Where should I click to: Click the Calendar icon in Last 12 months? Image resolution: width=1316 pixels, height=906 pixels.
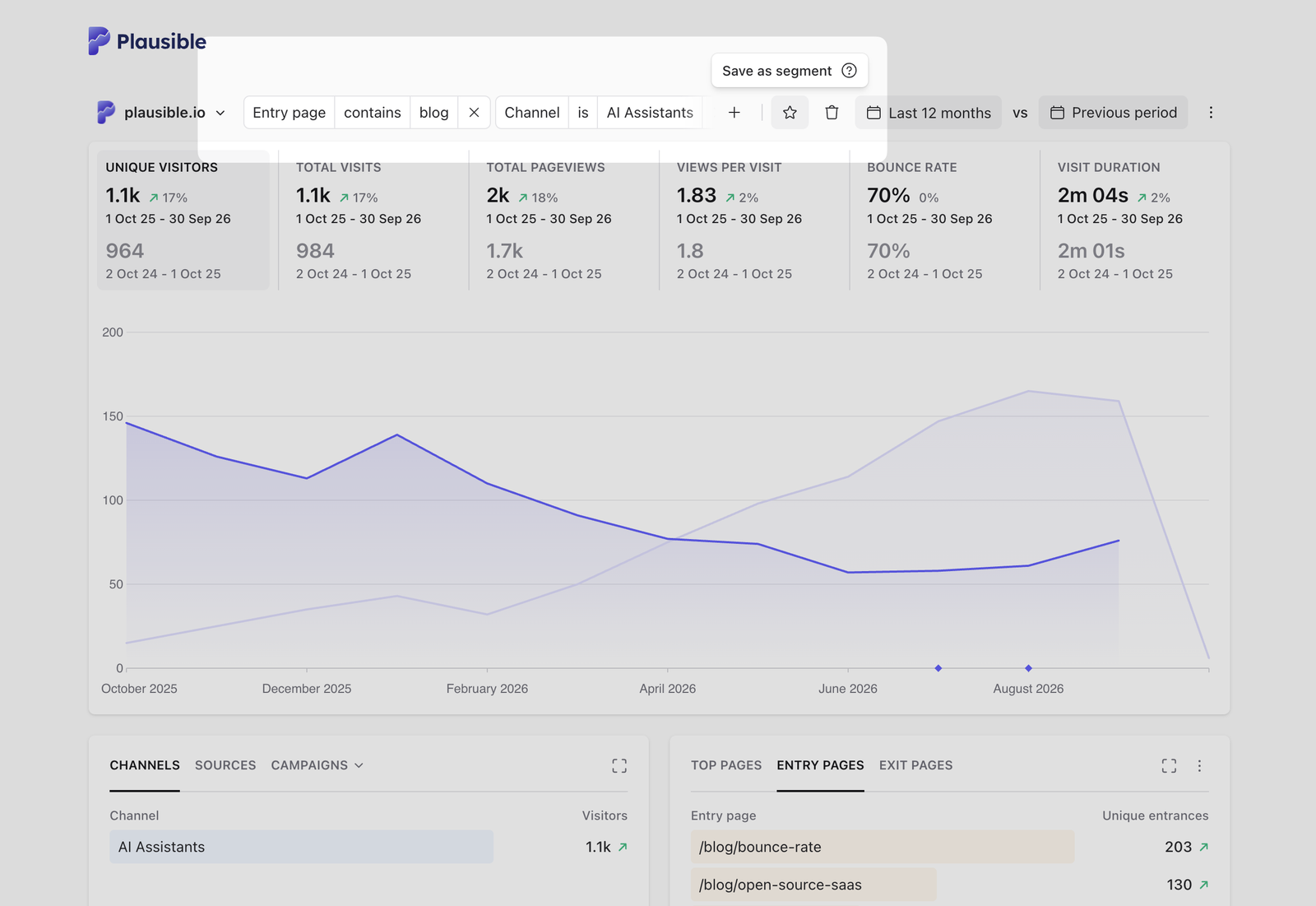[x=873, y=113]
